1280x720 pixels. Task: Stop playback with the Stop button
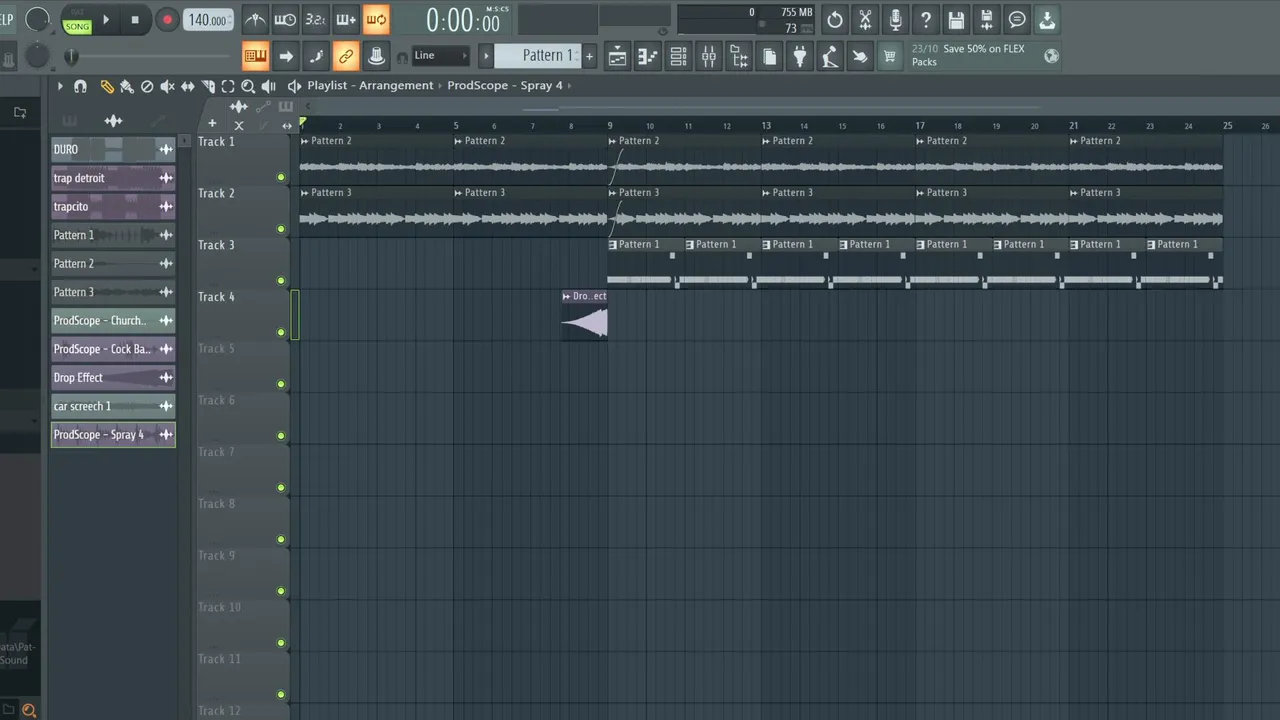pyautogui.click(x=135, y=19)
